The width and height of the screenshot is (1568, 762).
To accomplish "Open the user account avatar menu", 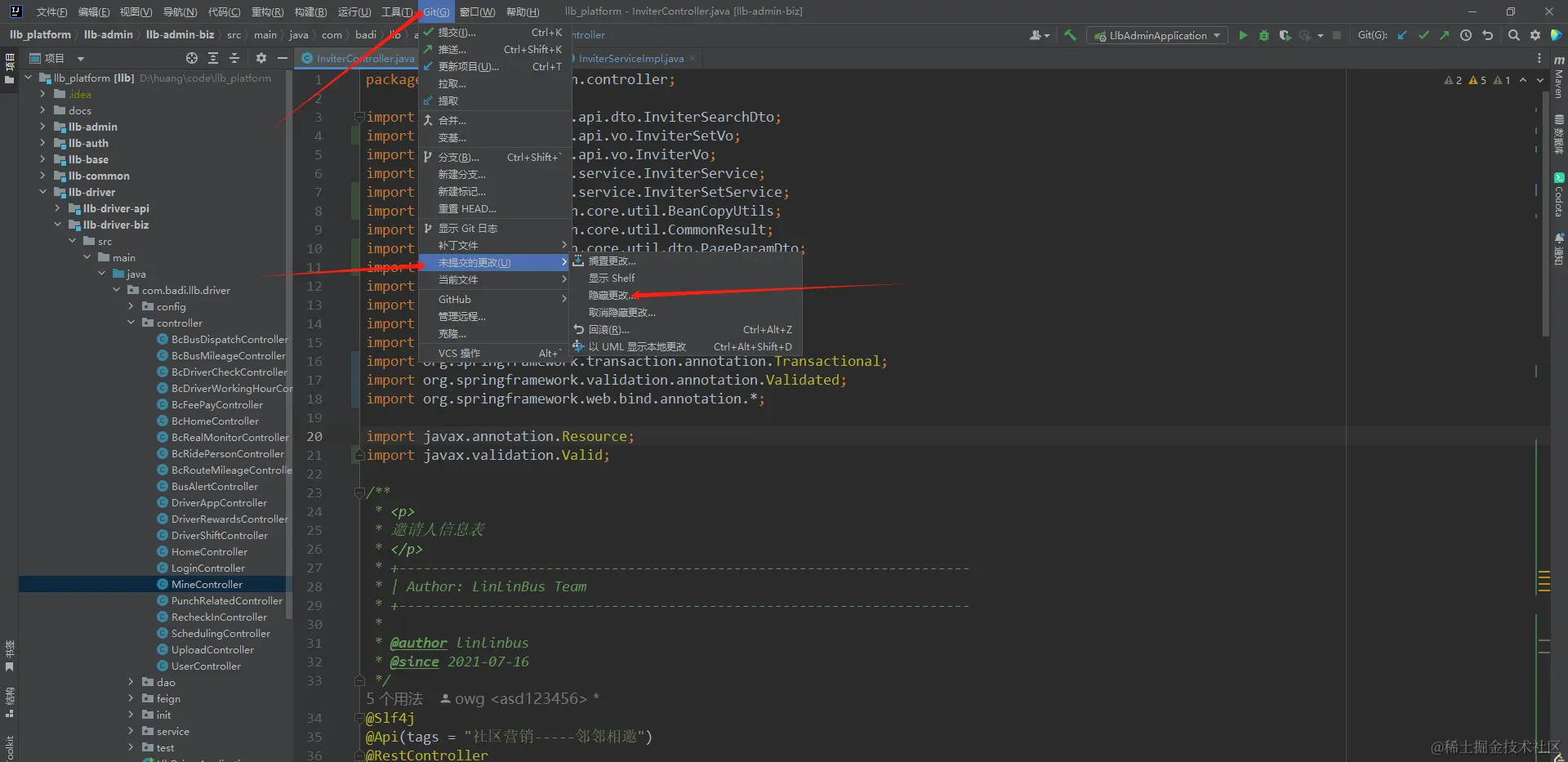I will (x=1039, y=35).
